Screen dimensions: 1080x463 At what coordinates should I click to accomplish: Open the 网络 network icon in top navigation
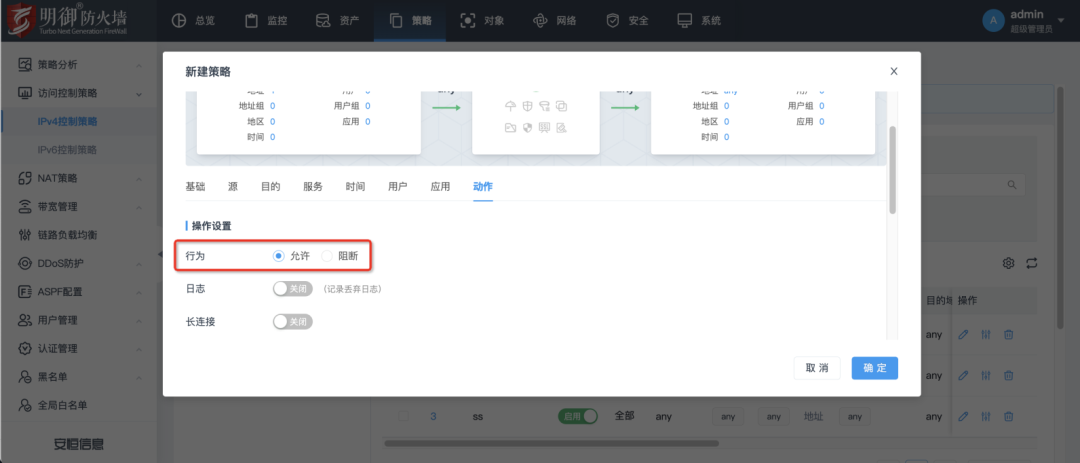tap(540, 21)
